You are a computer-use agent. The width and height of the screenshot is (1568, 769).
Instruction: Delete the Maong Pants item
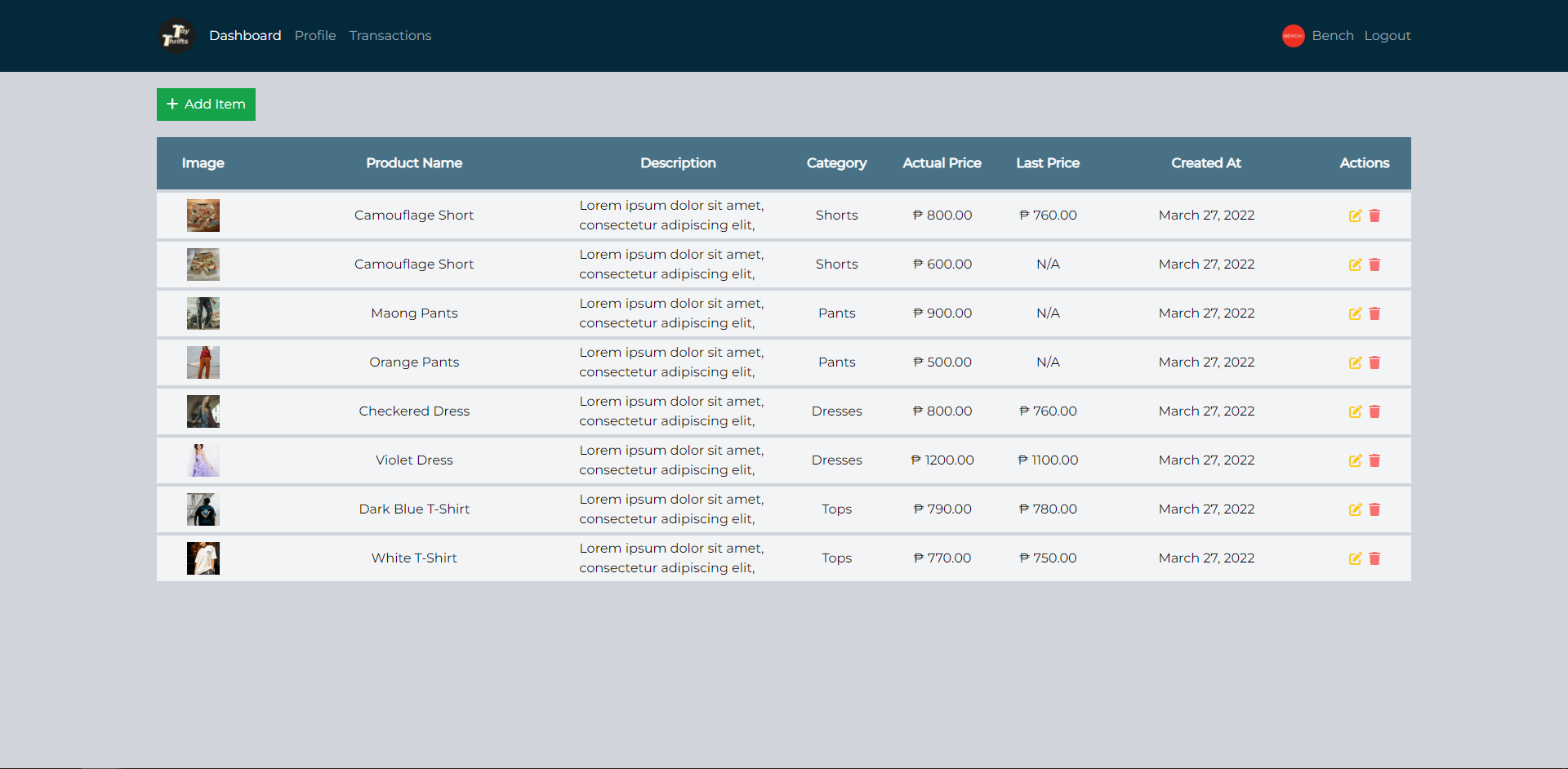click(x=1374, y=313)
